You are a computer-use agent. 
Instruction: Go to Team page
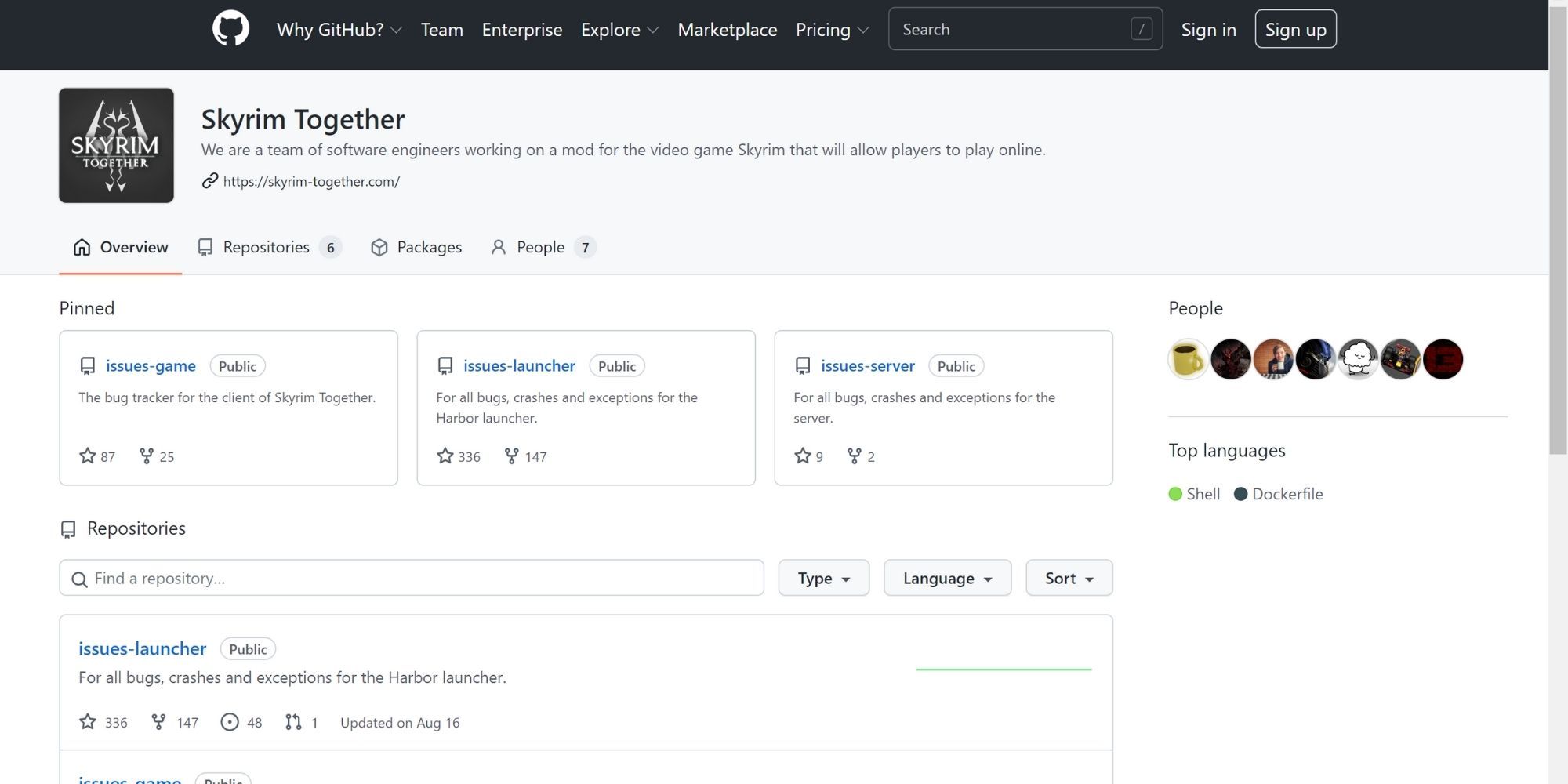click(x=442, y=30)
